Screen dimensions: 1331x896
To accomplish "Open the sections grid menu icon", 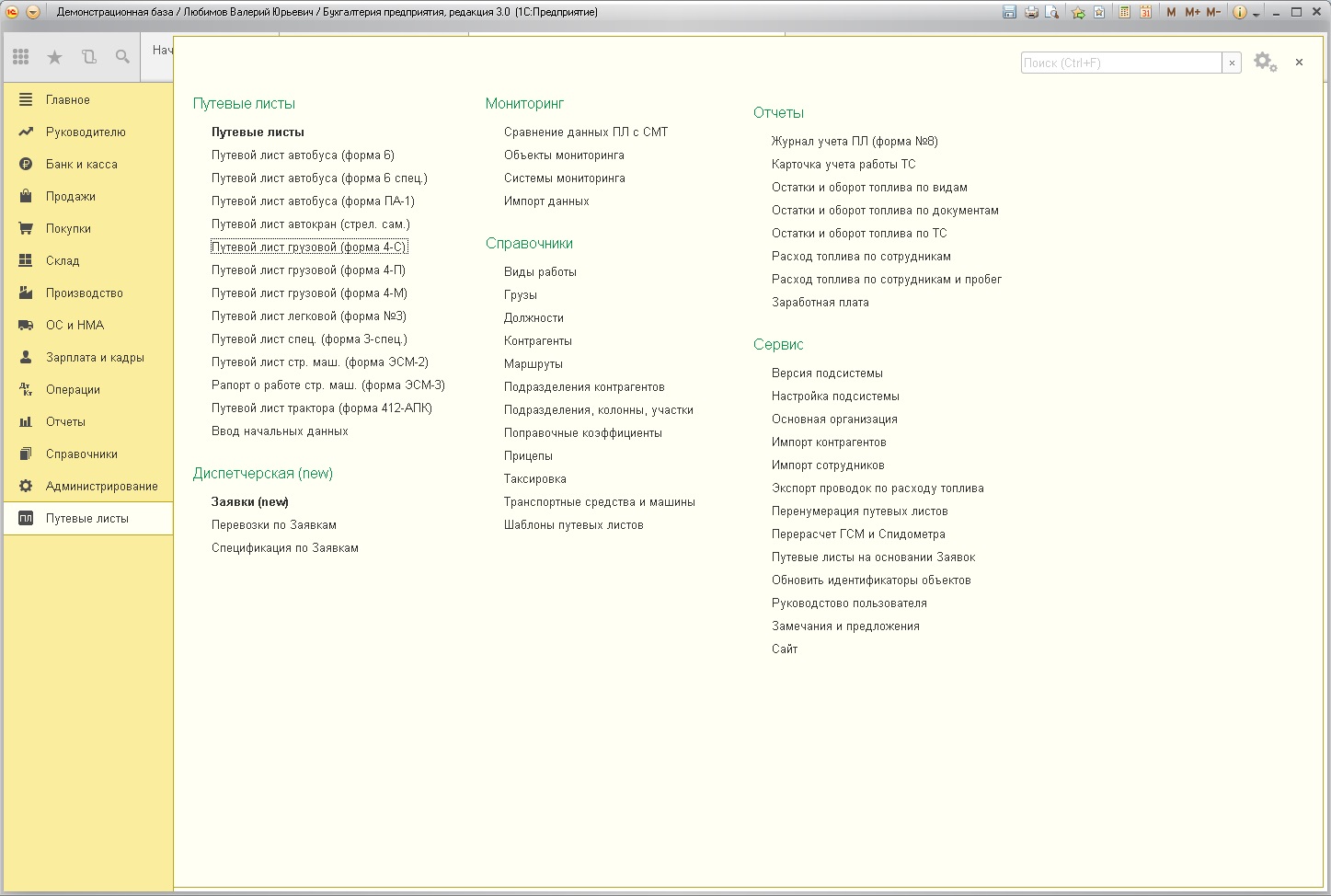I will point(20,57).
